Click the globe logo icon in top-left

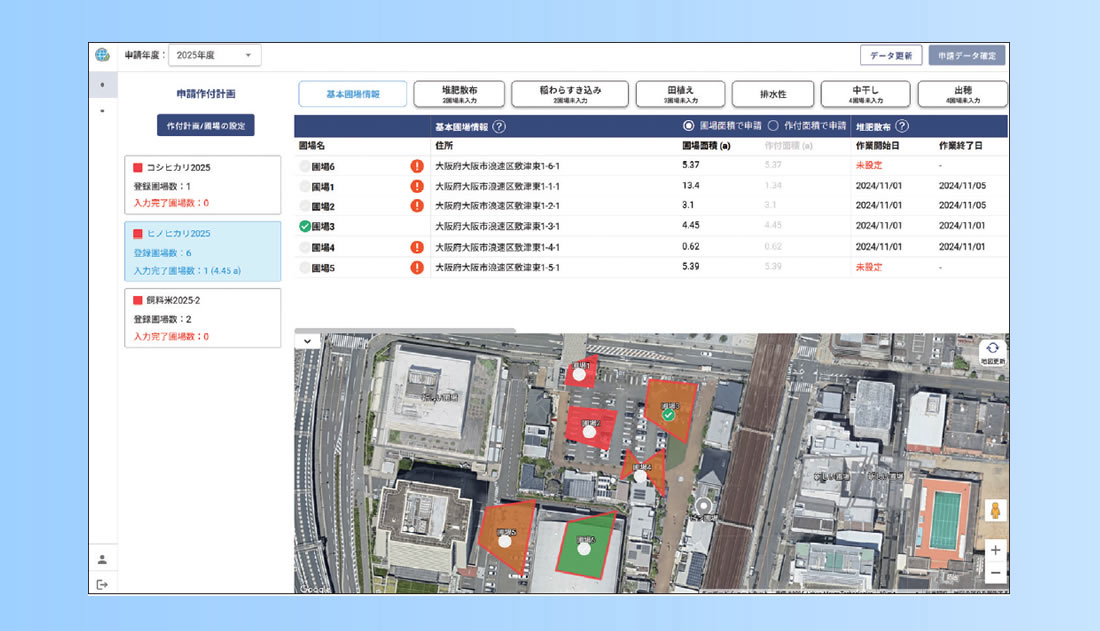click(x=102, y=55)
